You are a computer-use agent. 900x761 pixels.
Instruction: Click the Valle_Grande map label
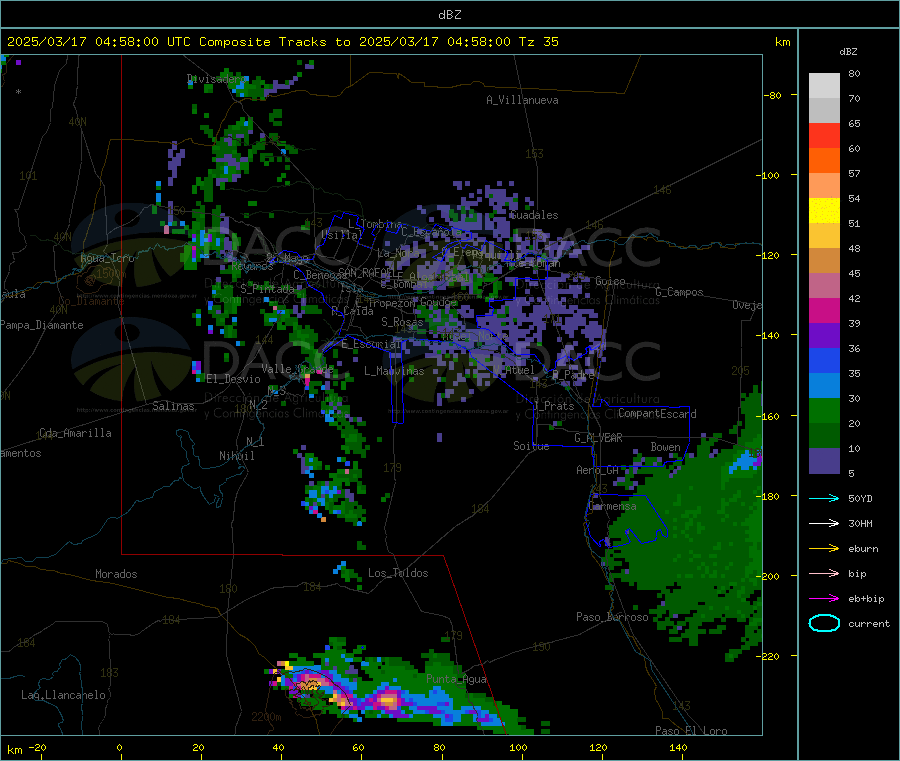click(297, 369)
